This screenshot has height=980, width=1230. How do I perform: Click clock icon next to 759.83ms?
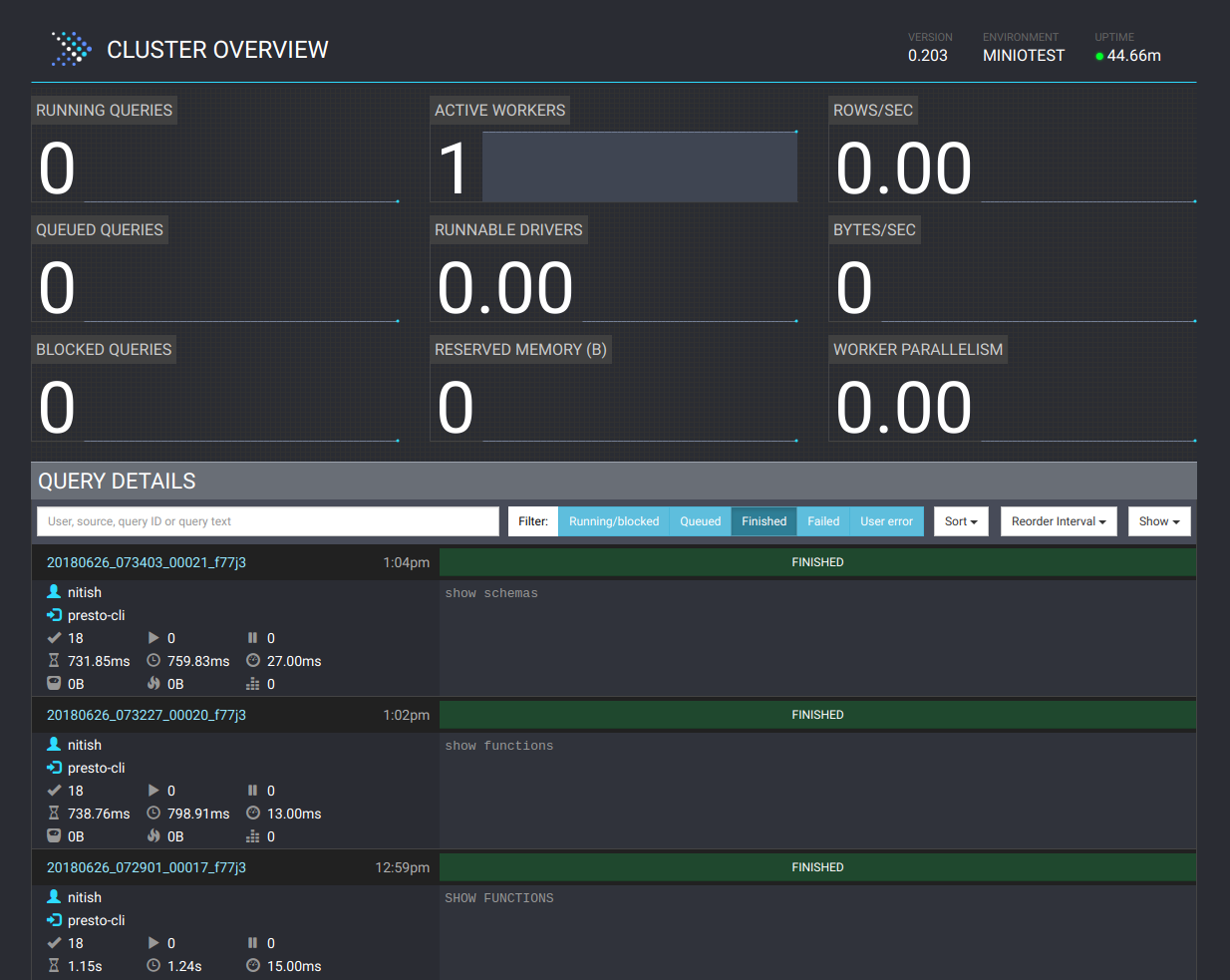click(x=154, y=661)
